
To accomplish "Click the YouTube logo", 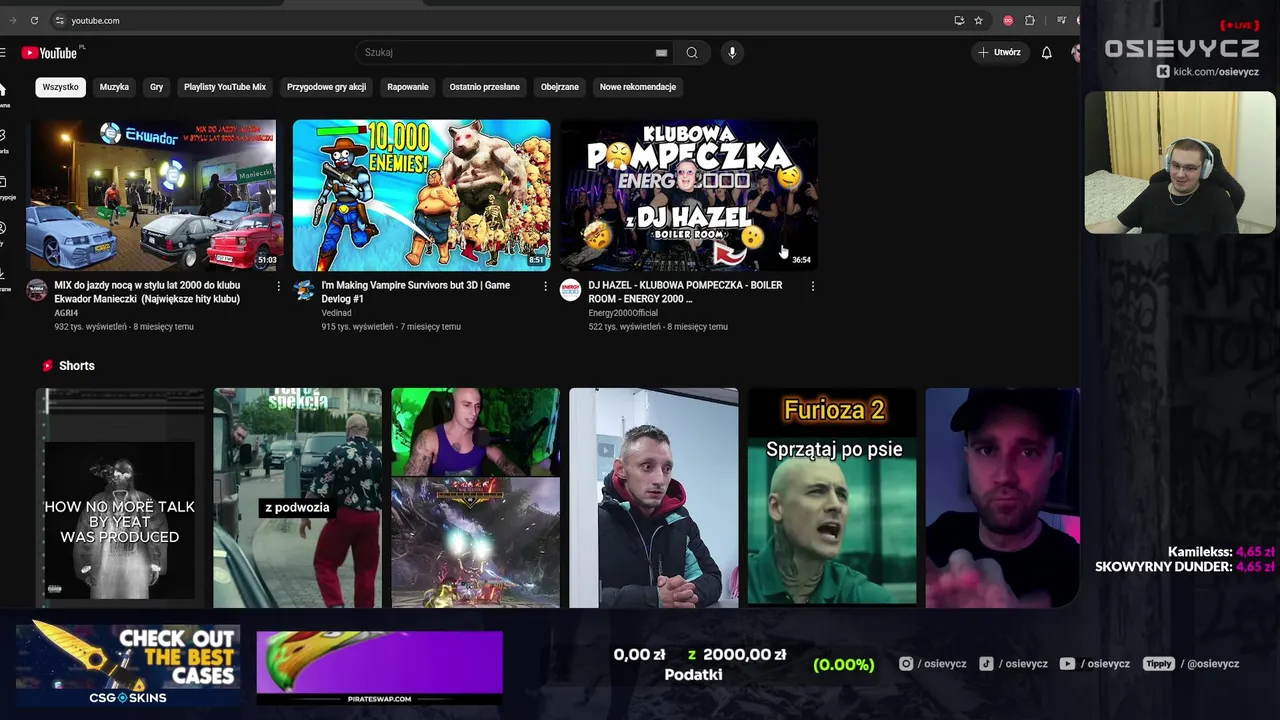I will (51, 52).
